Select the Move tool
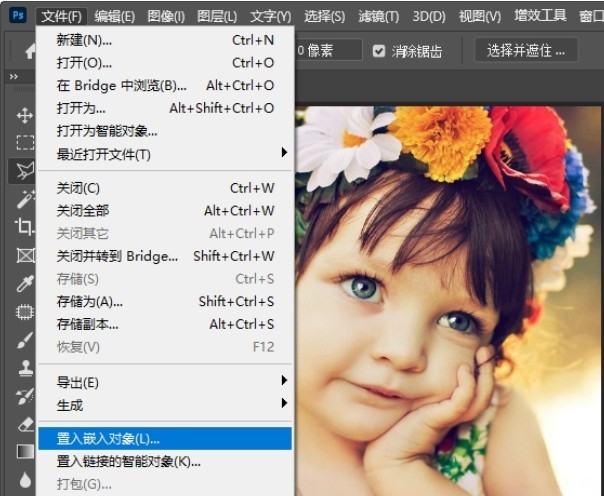Screen dimensions: 604x496 tap(25, 115)
